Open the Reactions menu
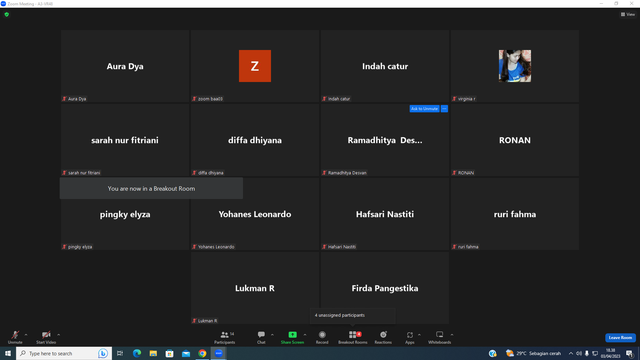640x360 pixels. (383, 337)
